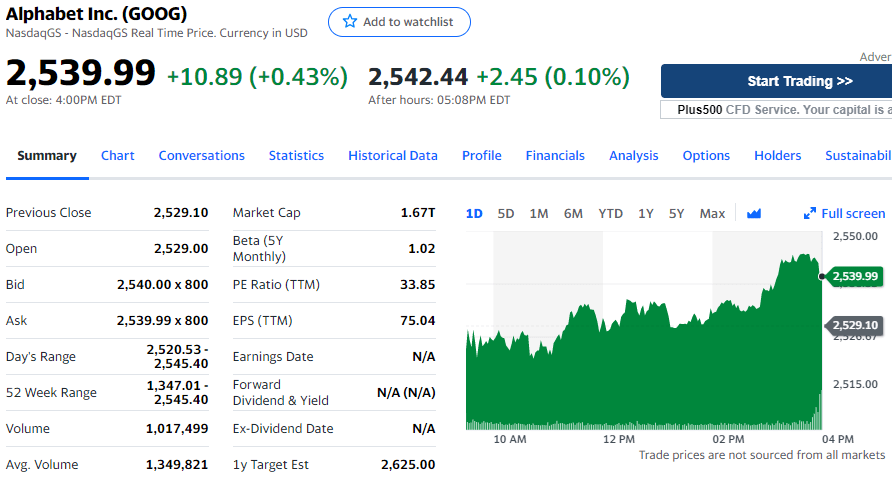Click the star icon in Add to watchlist

(349, 22)
